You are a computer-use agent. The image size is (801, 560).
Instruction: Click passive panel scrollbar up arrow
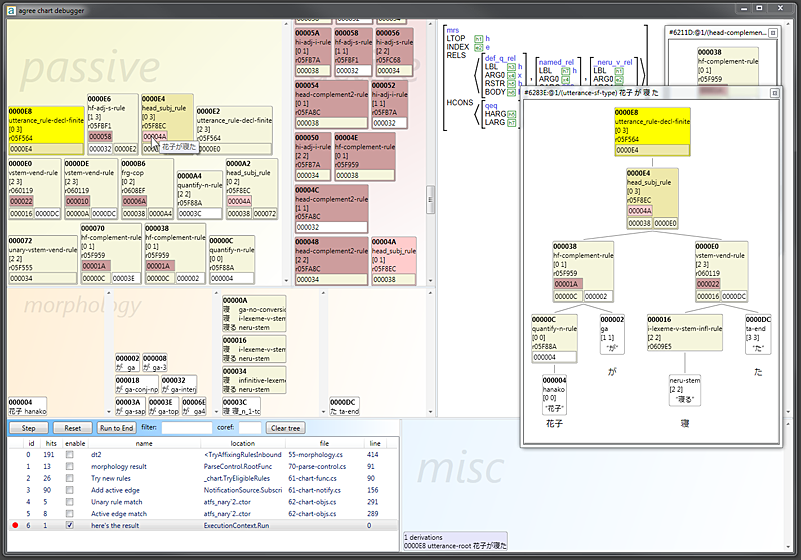[x=286, y=24]
